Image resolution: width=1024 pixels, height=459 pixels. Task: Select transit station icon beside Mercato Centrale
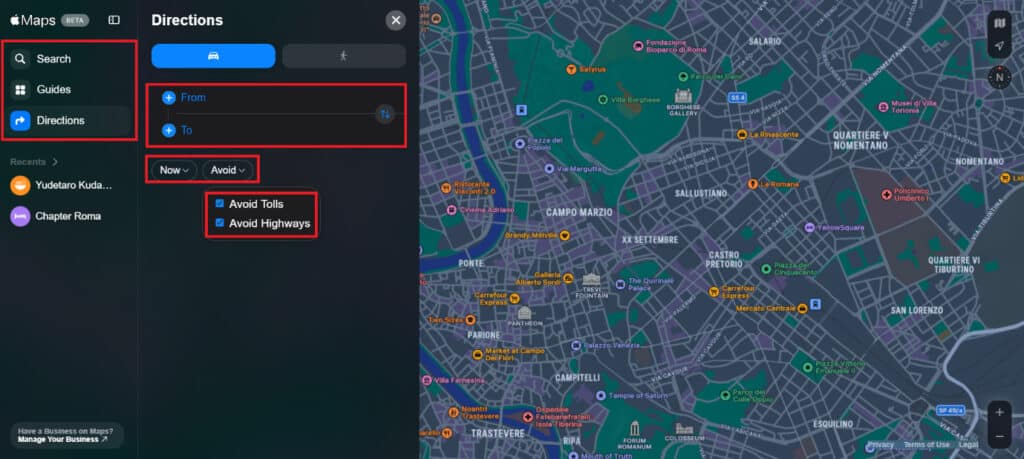pyautogui.click(x=816, y=304)
